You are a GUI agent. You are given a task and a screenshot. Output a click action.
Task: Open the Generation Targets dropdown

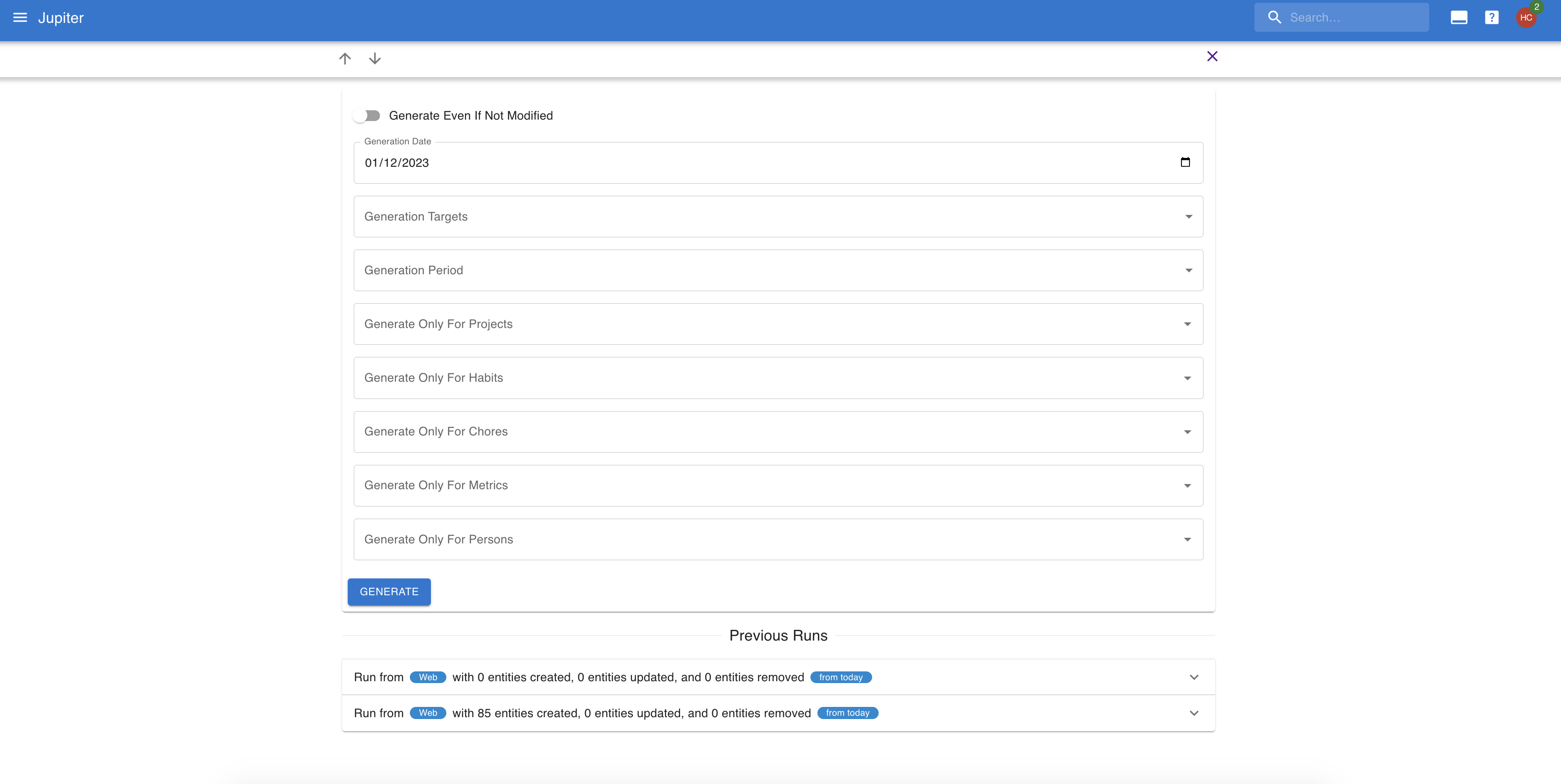(x=778, y=217)
